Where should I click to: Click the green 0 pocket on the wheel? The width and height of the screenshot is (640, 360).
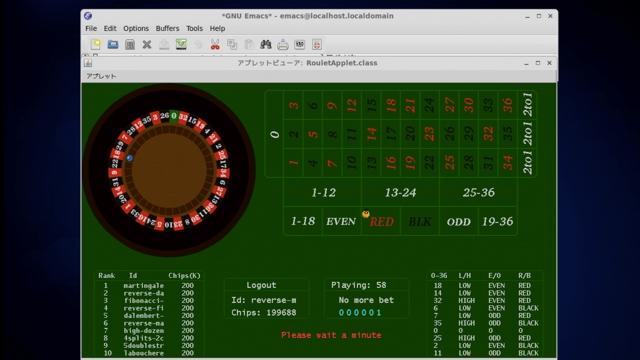pos(173,116)
